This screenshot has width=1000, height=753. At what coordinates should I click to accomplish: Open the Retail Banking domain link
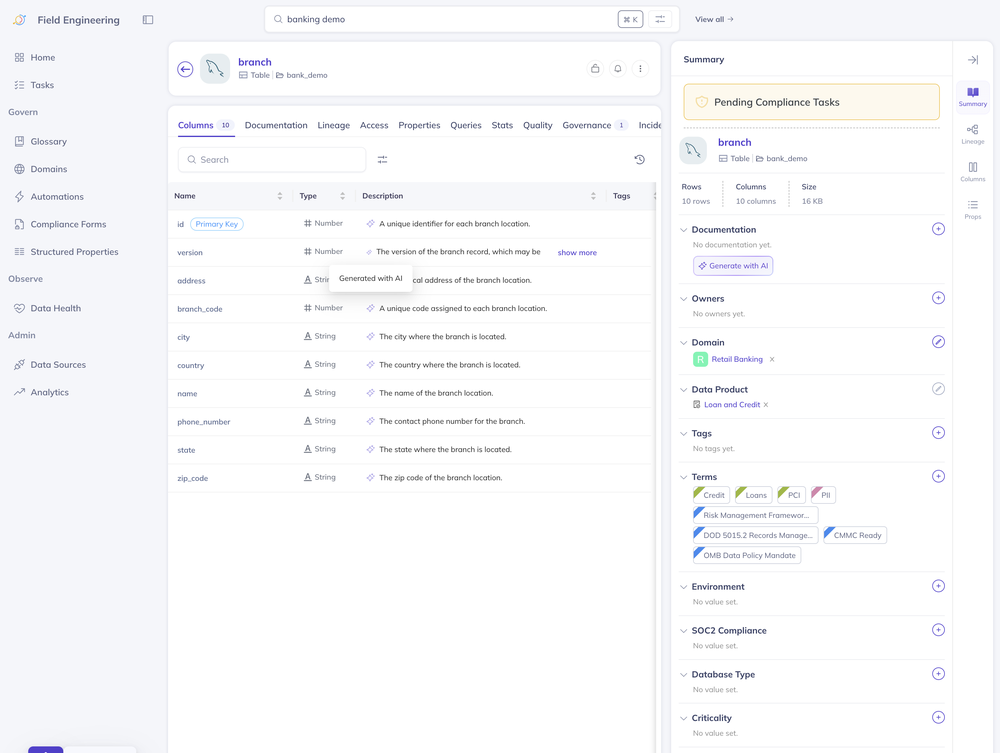(737, 360)
